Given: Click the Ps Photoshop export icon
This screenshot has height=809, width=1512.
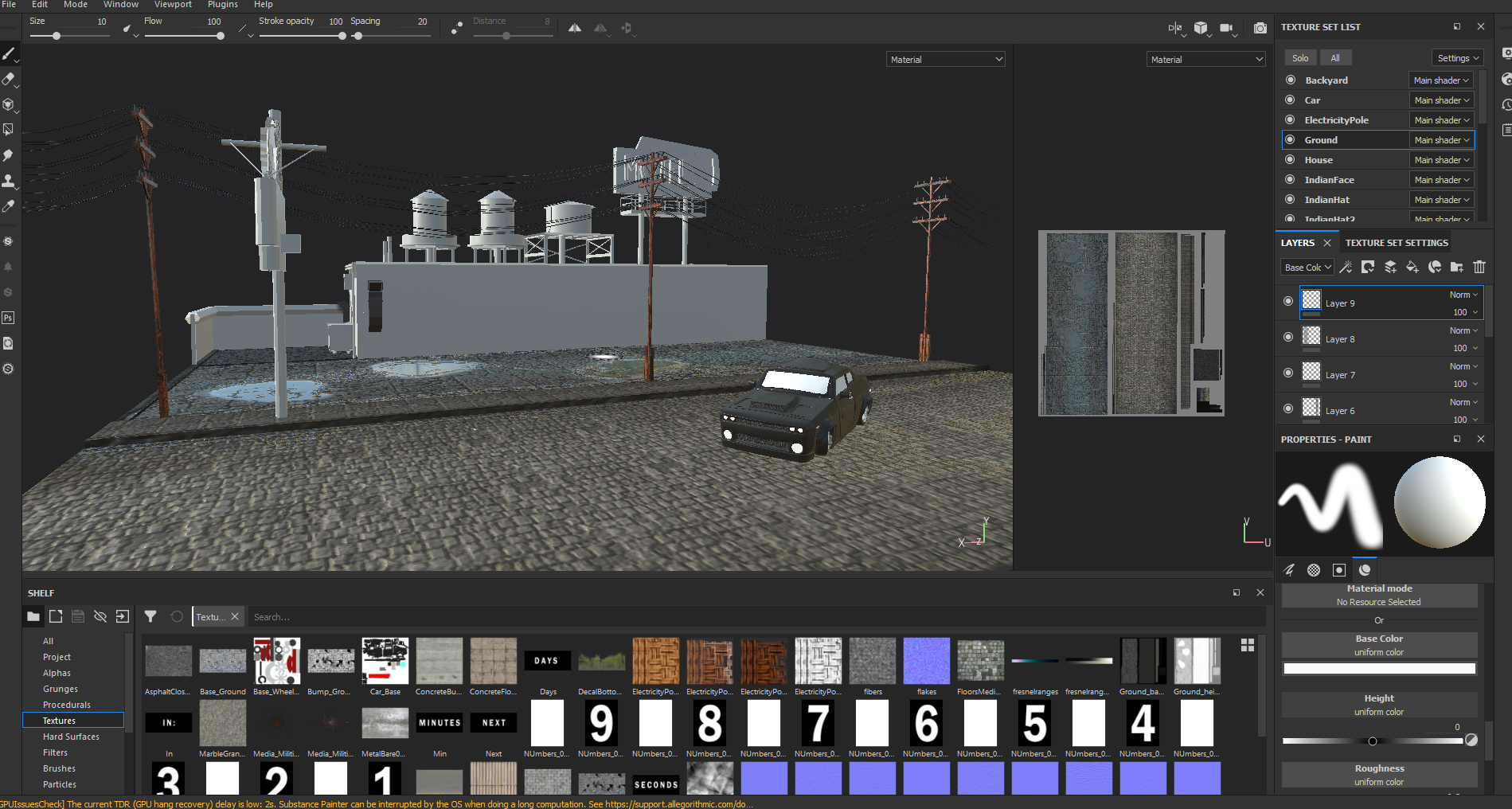Looking at the screenshot, I should click(x=8, y=318).
